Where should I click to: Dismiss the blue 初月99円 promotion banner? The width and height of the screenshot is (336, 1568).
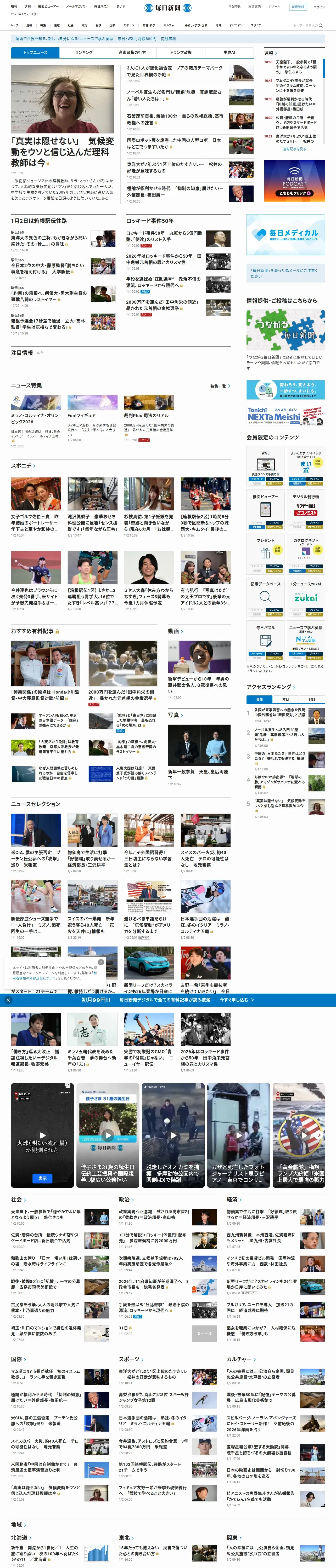(x=8, y=1000)
